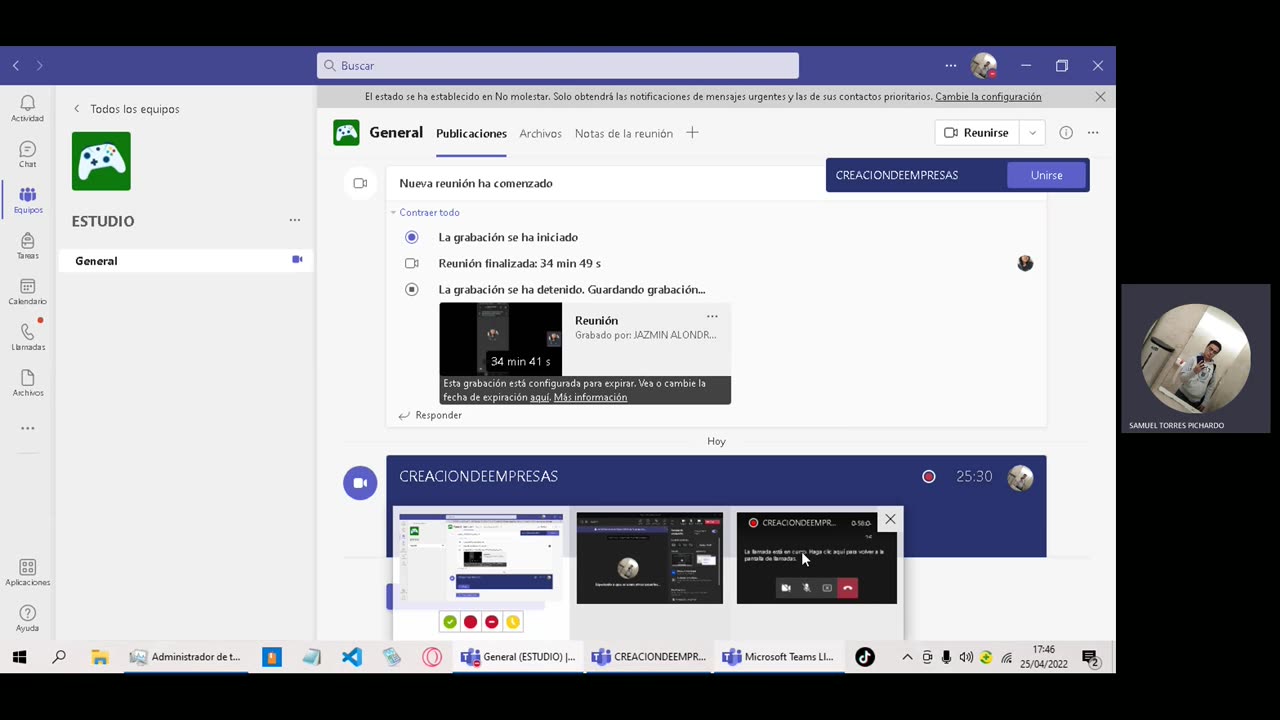
Task: Click Reunión finalizada: 34 min 49 s
Action: [519, 263]
